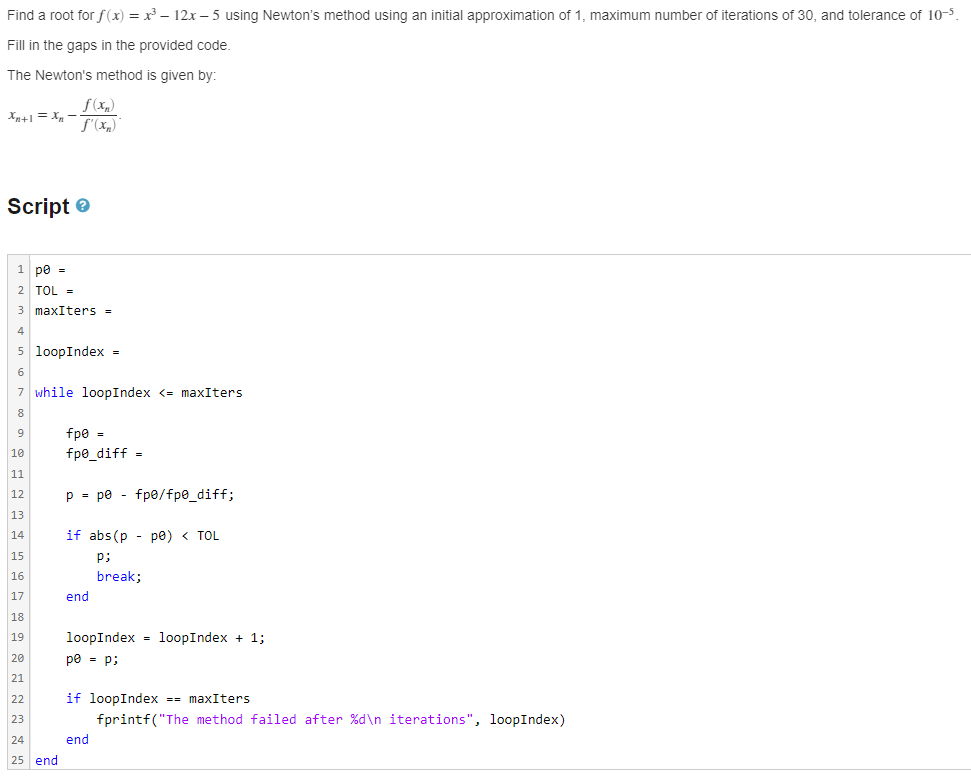Click line number 1 in the gutter

pyautogui.click(x=20, y=269)
